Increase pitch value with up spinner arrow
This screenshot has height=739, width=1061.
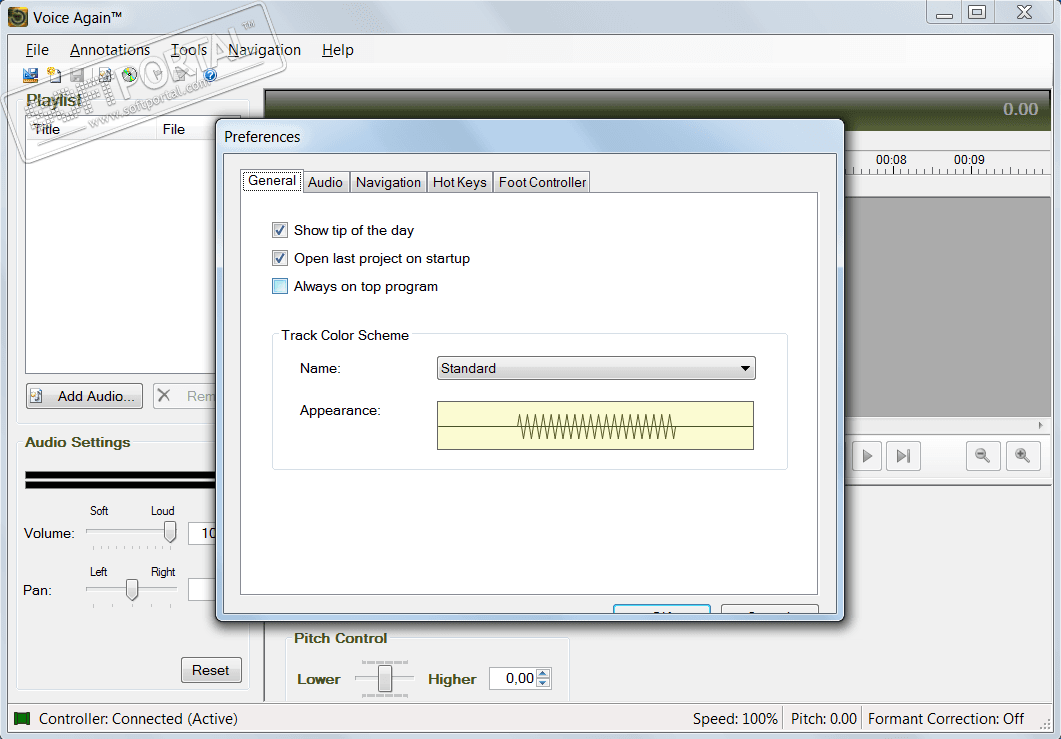click(543, 673)
